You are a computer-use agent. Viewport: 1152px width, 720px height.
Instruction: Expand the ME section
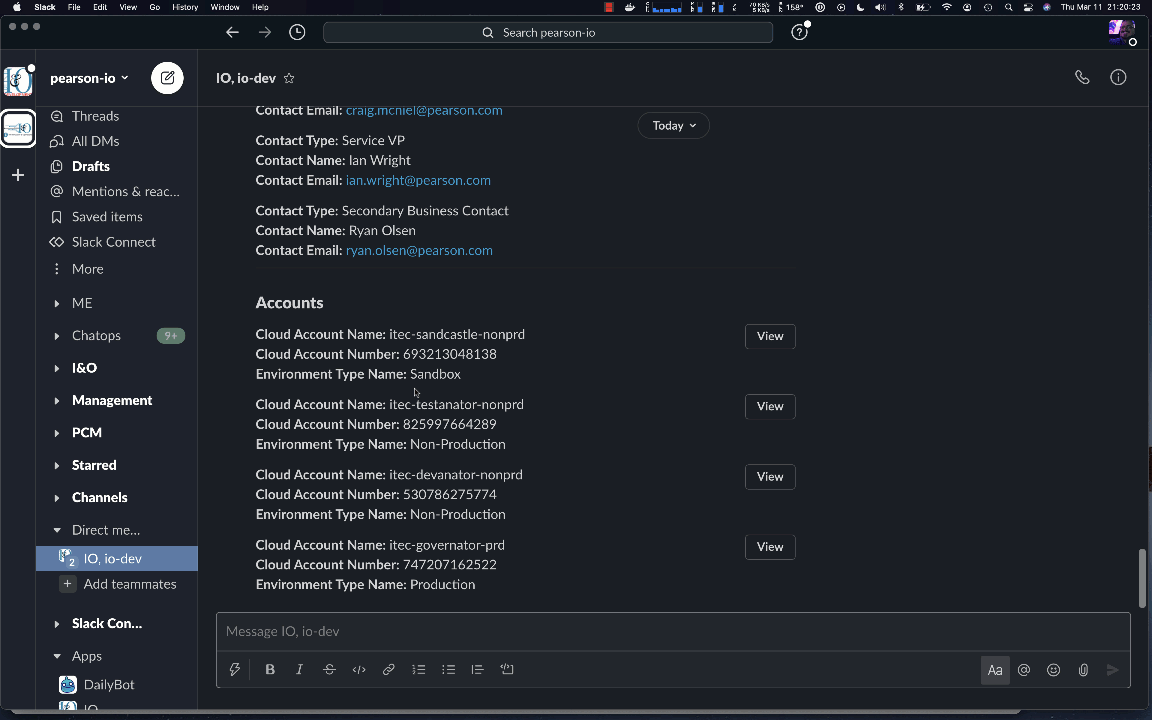coord(57,303)
